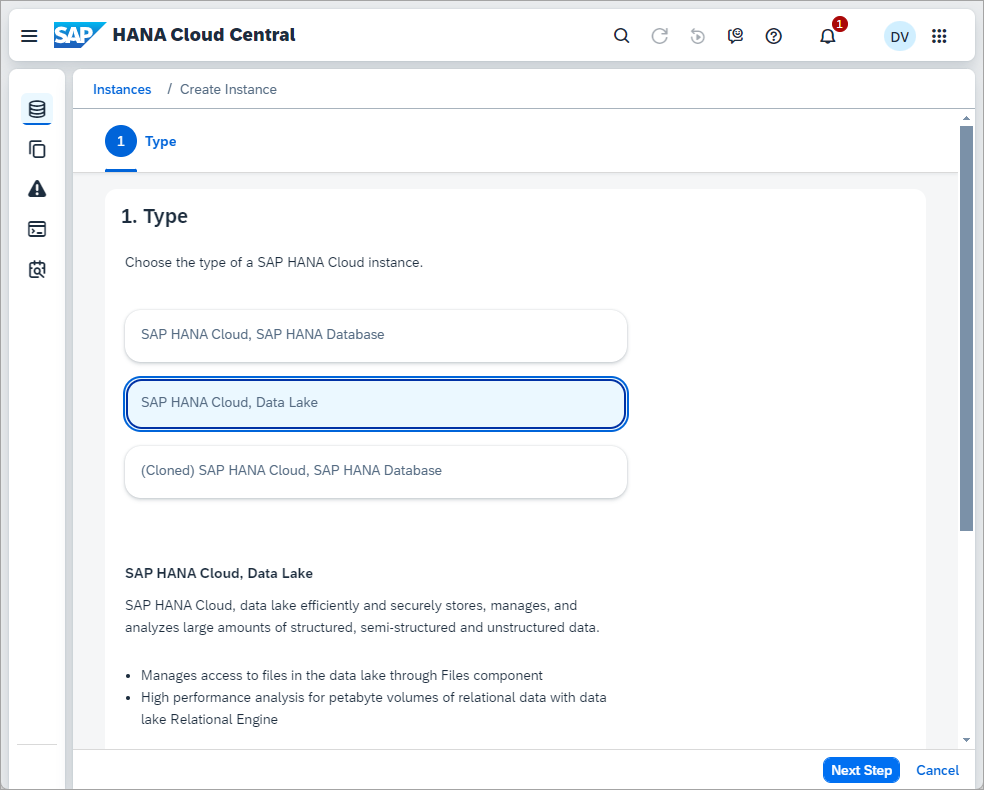Click the refresh icon in header
The image size is (984, 790).
660,36
